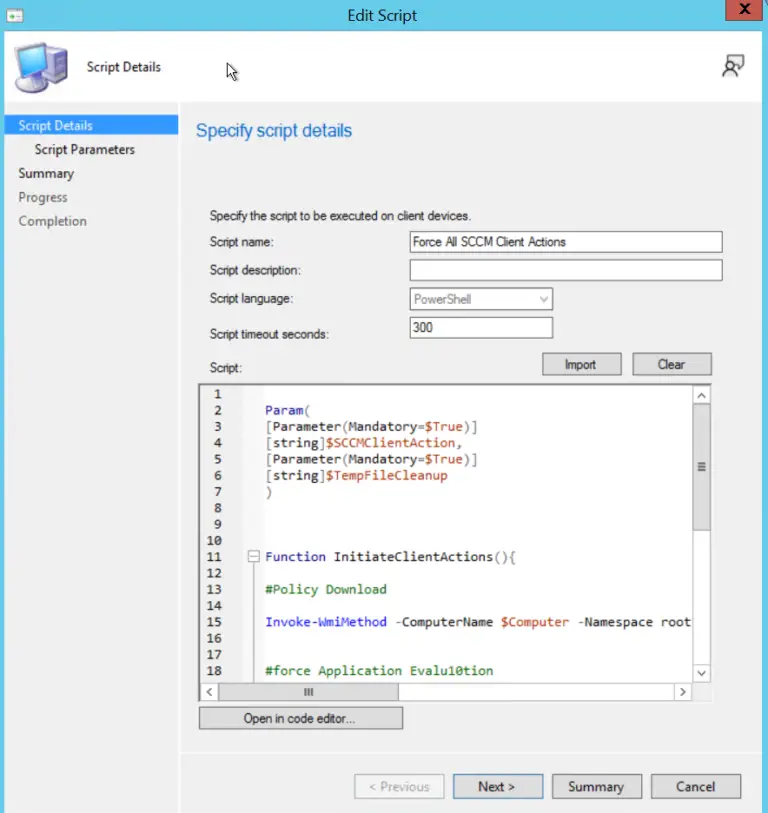Click the feedback icon in top-right corner
The image size is (768, 813).
coord(733,66)
